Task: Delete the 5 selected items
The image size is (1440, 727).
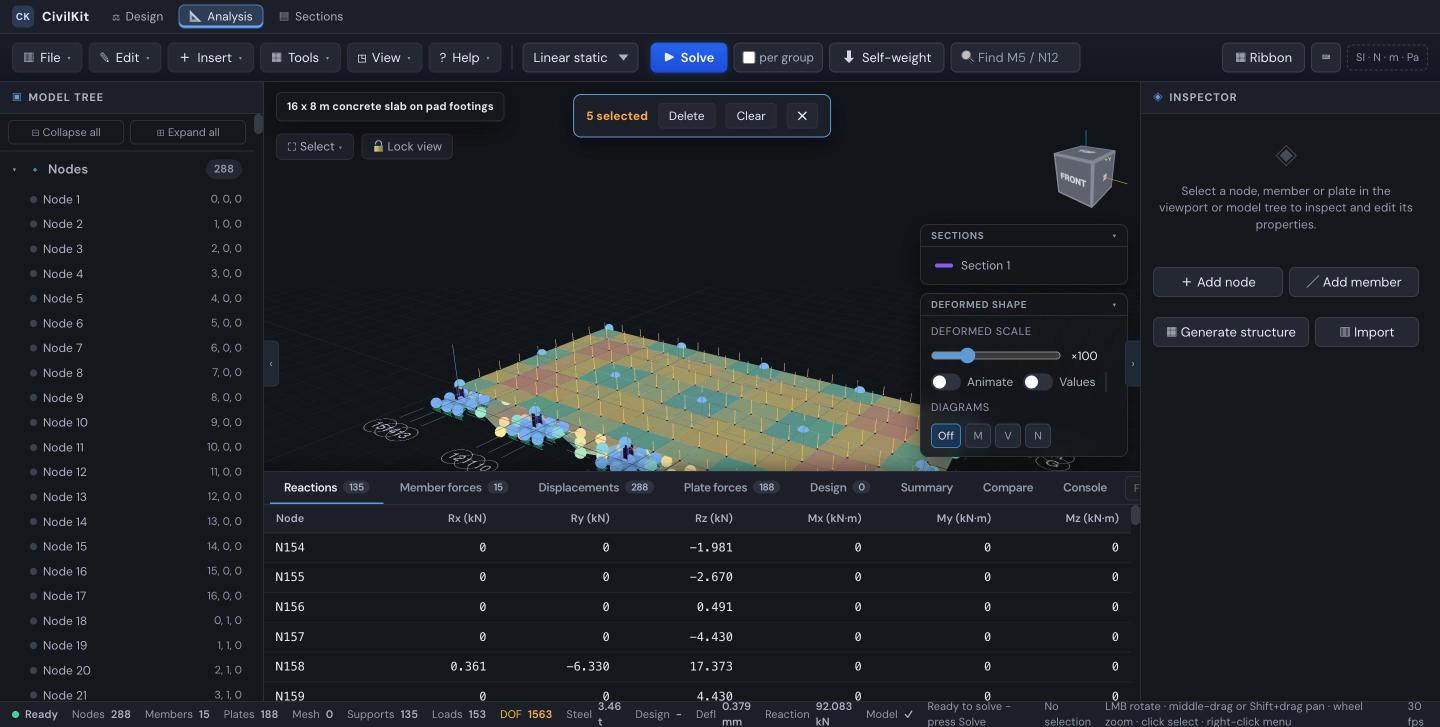Action: tap(686, 116)
